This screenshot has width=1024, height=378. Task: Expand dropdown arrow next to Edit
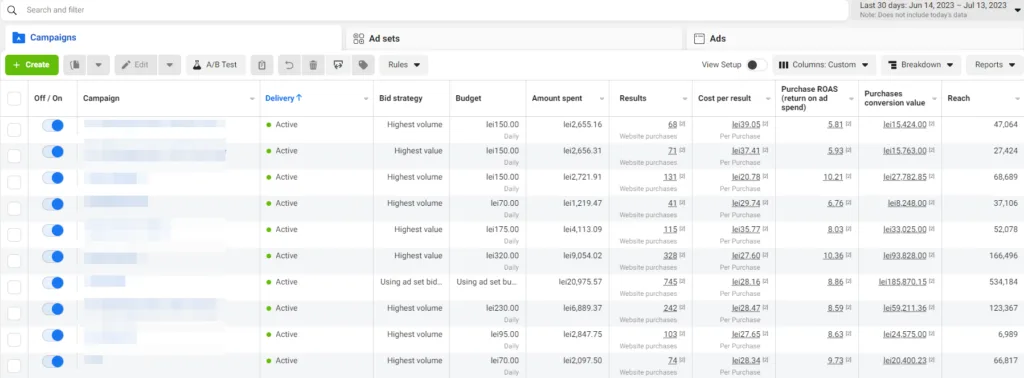pyautogui.click(x=169, y=65)
